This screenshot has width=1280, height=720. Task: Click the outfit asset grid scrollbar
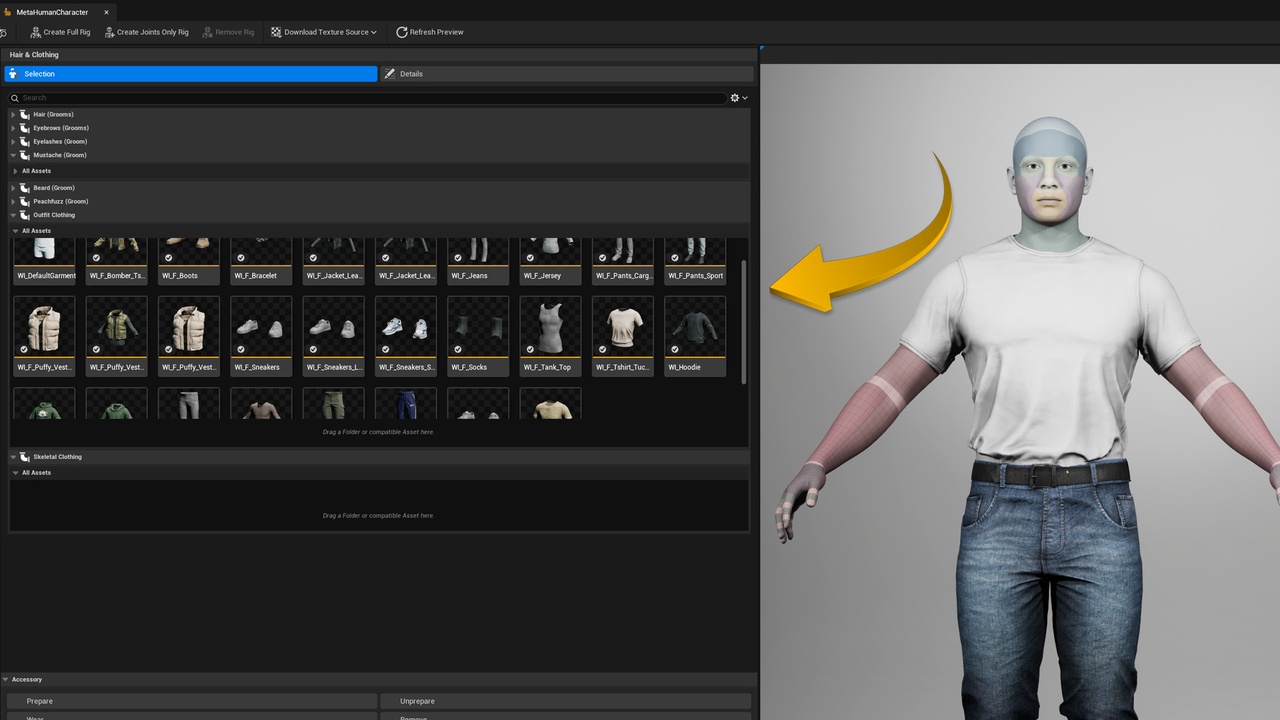tap(744, 320)
